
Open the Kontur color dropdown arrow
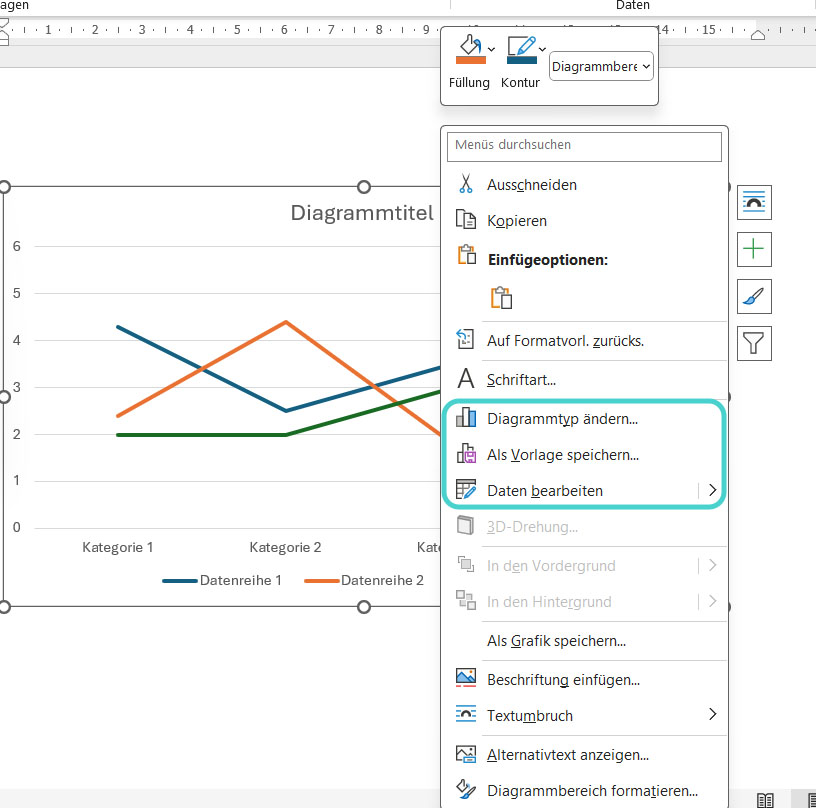click(x=542, y=49)
